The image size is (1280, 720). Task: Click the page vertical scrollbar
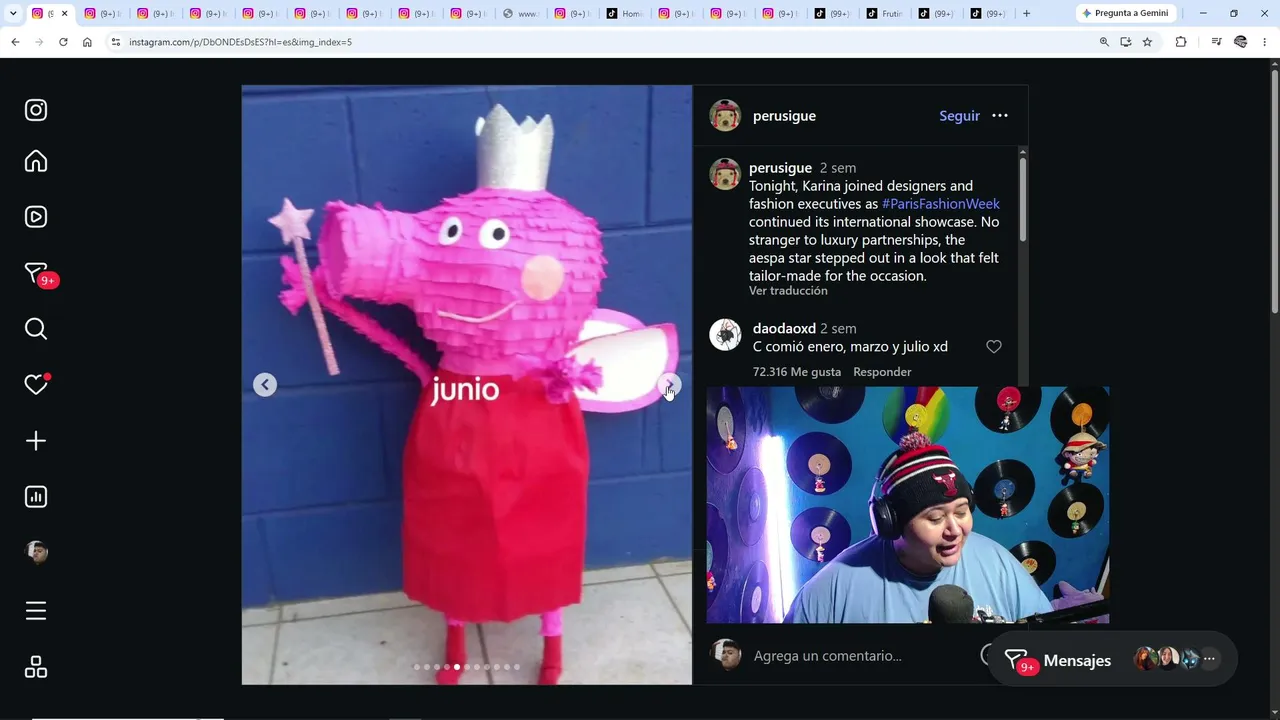pos(1274,190)
